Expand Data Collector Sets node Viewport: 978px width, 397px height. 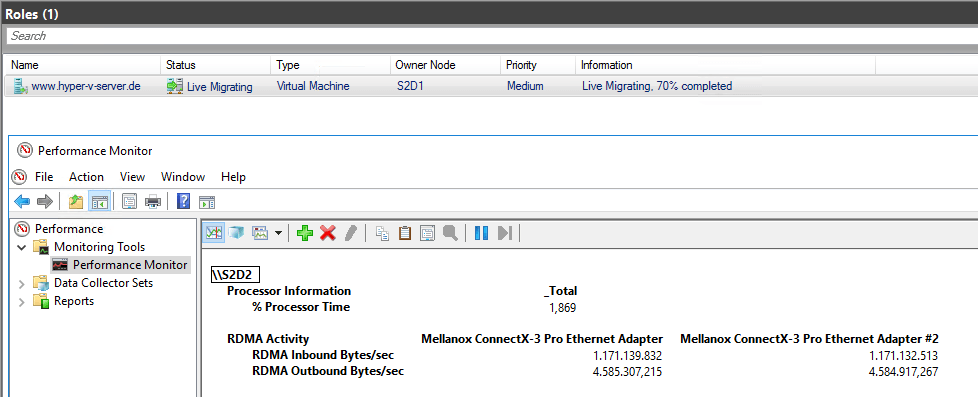click(x=22, y=283)
